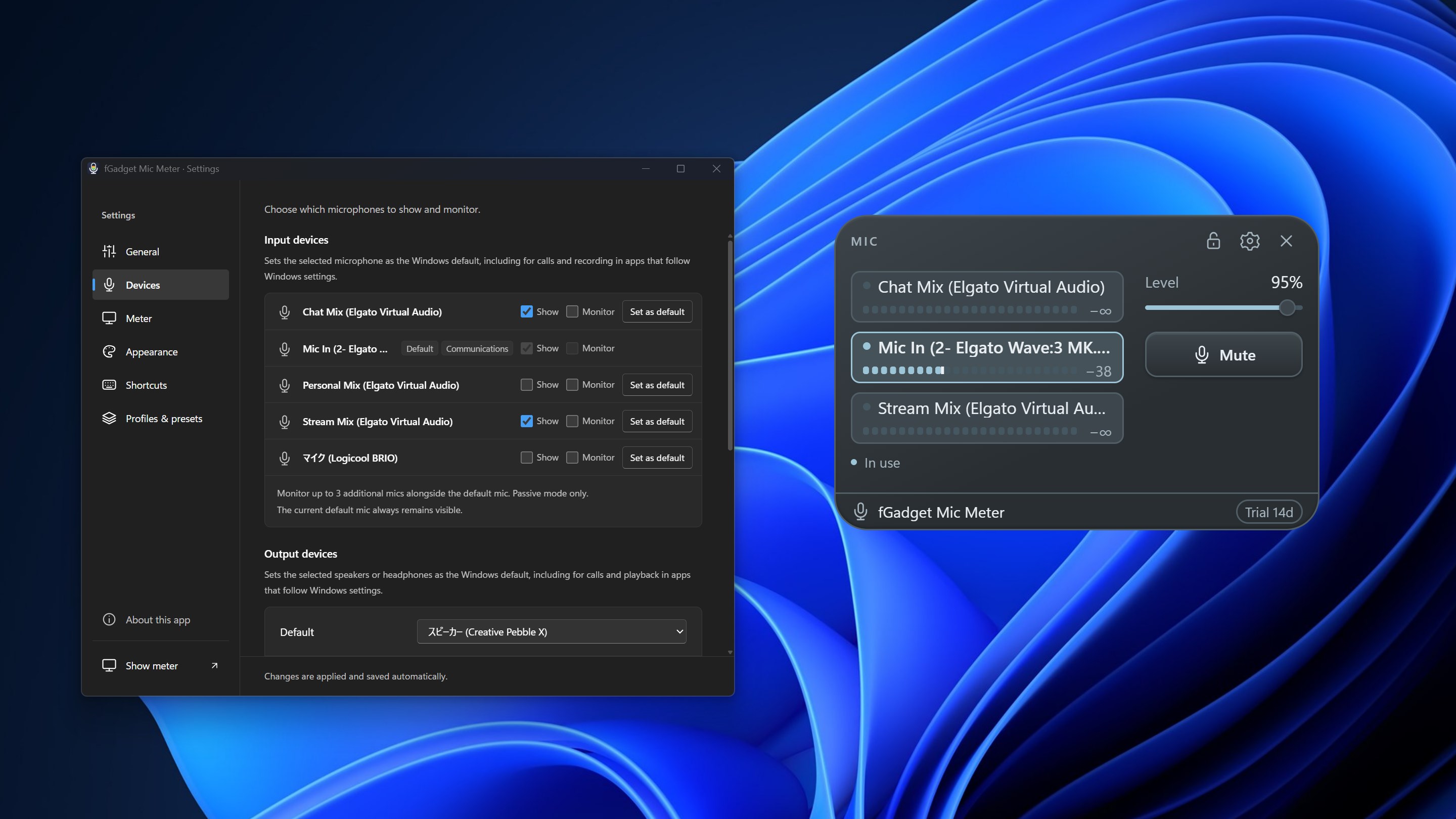Enable Monitor for Stream Mix device
This screenshot has height=819, width=1456.
tap(572, 421)
